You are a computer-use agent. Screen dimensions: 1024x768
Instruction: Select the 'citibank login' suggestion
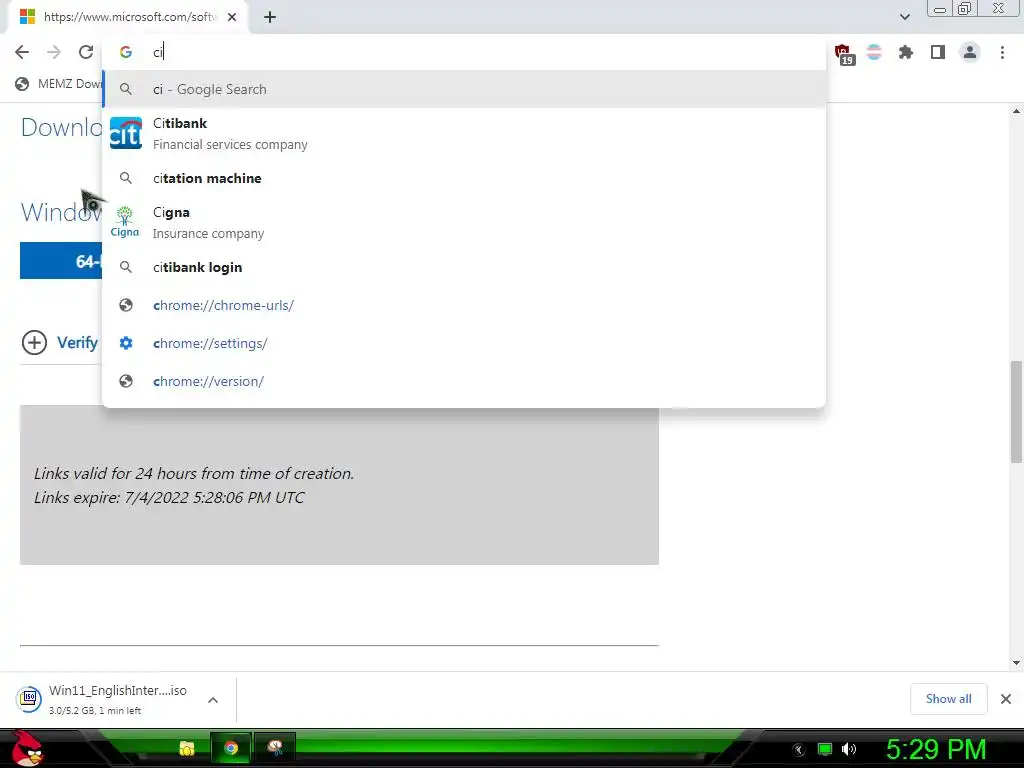[x=464, y=267]
